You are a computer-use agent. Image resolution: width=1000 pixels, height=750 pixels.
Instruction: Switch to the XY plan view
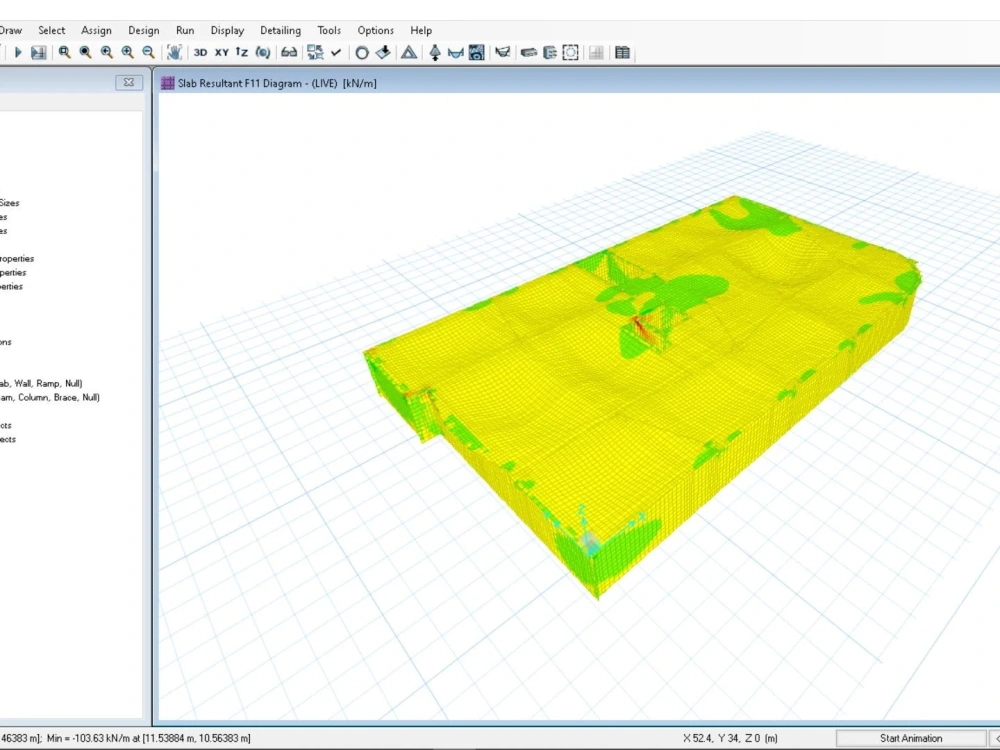pyautogui.click(x=221, y=52)
